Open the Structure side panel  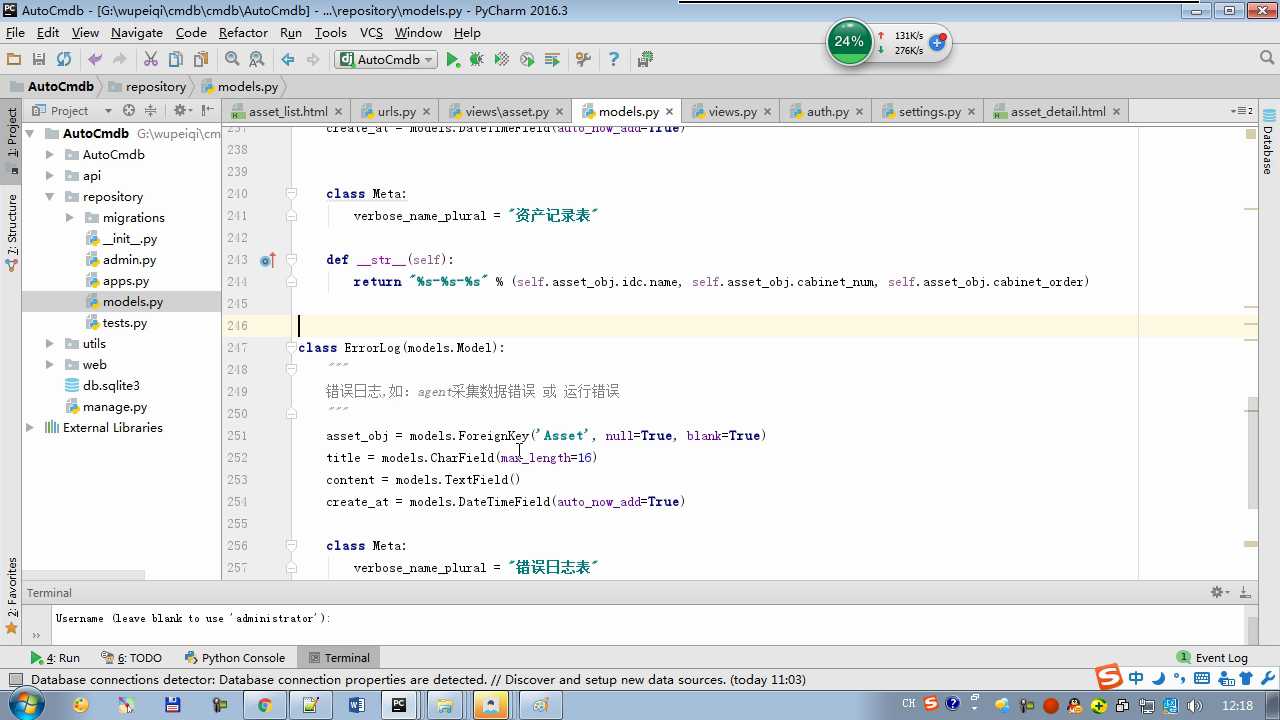click(x=12, y=232)
